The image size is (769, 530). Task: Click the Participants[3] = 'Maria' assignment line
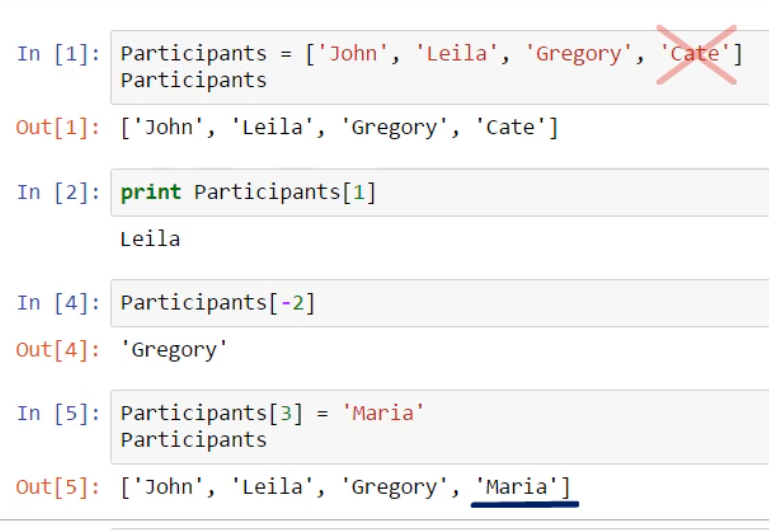tap(272, 413)
